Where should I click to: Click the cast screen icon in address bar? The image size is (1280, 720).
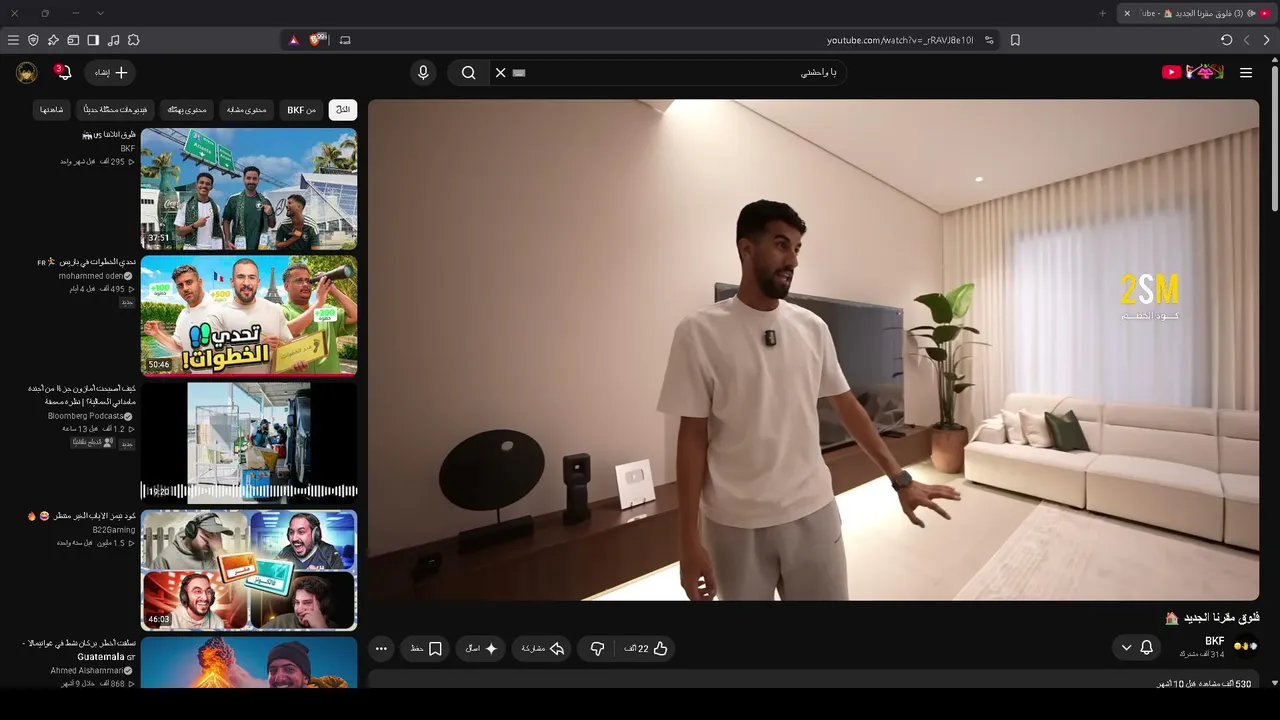click(345, 40)
